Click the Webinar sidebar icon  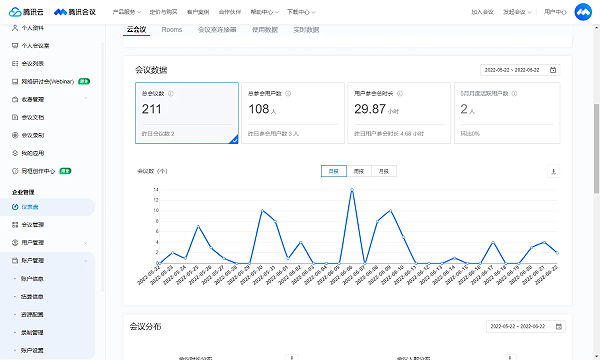point(15,81)
